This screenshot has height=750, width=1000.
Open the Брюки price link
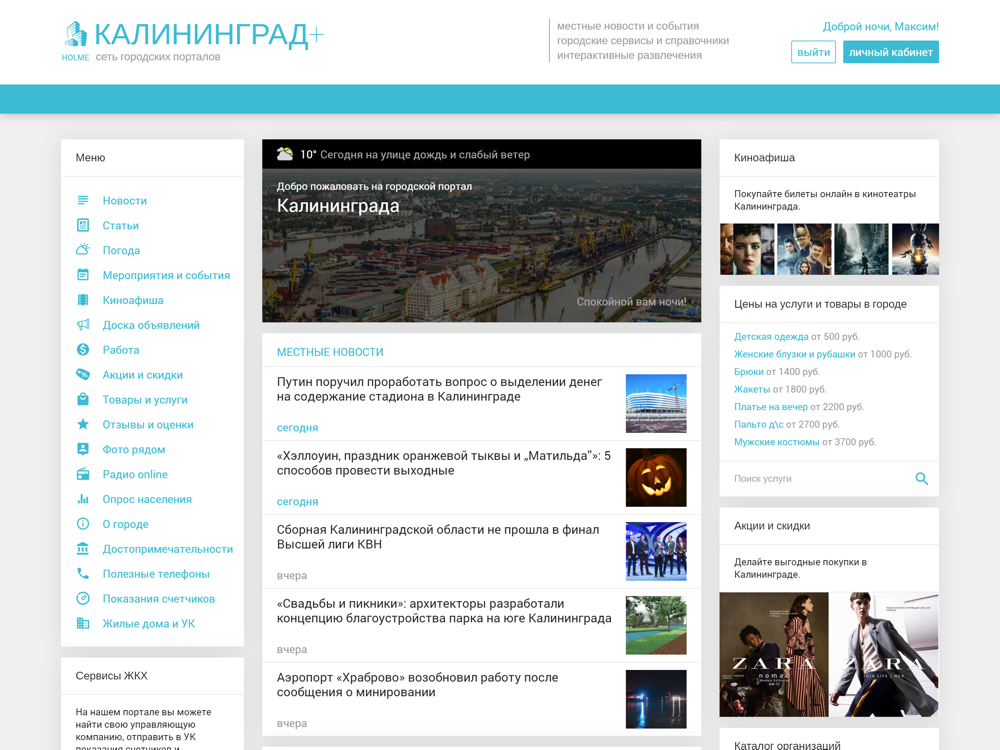pos(749,371)
